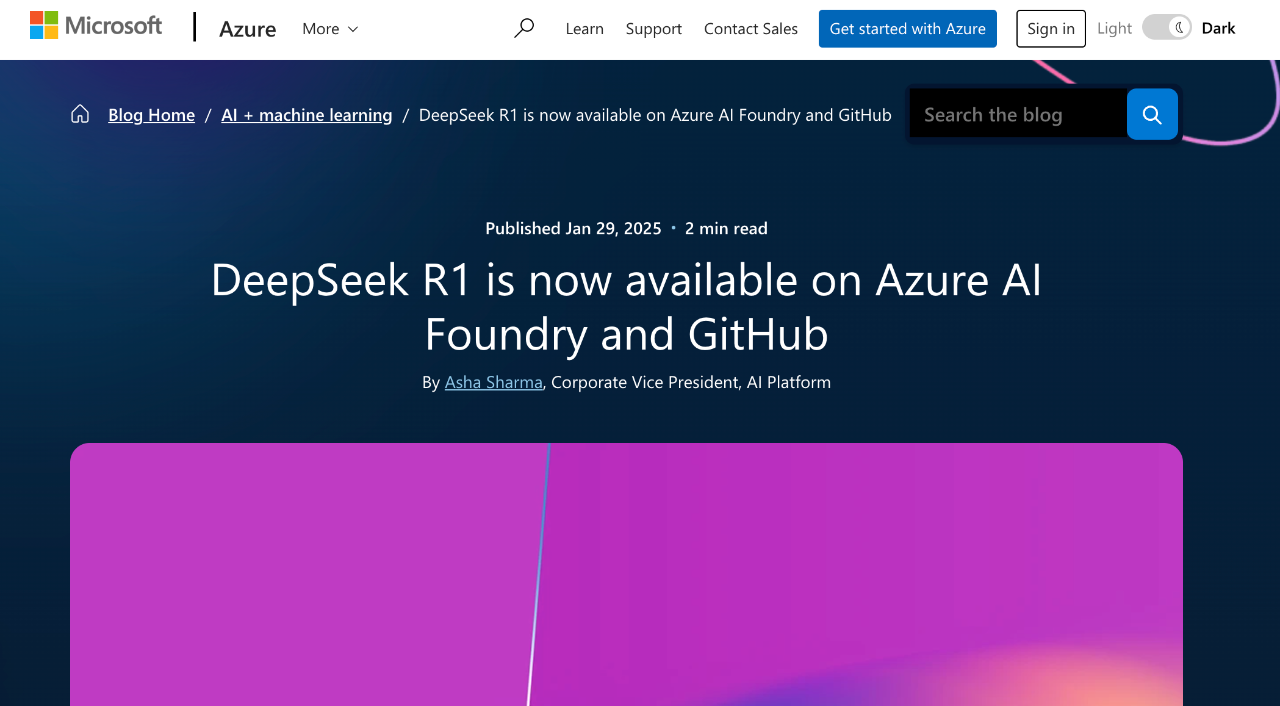Click the DeepSeek R1 article headline
The image size is (1280, 706).
626,307
